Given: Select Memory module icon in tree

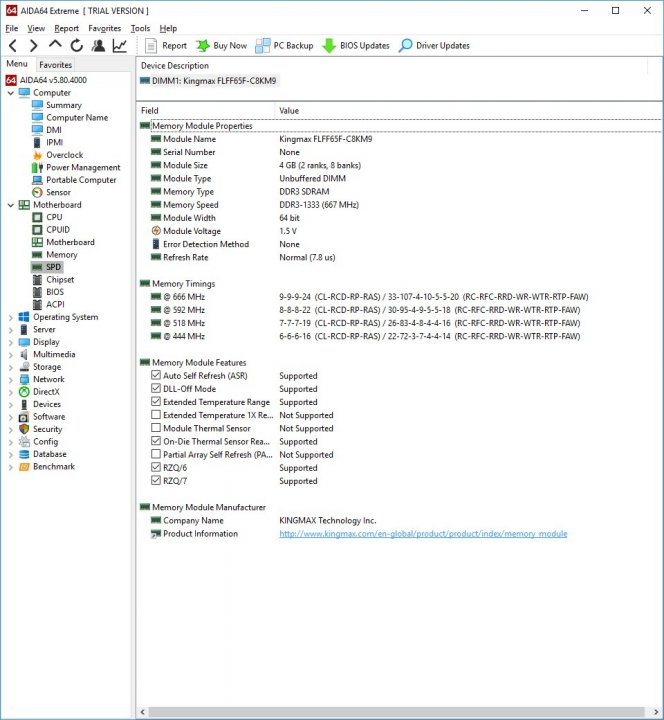Looking at the screenshot, I should tap(37, 255).
